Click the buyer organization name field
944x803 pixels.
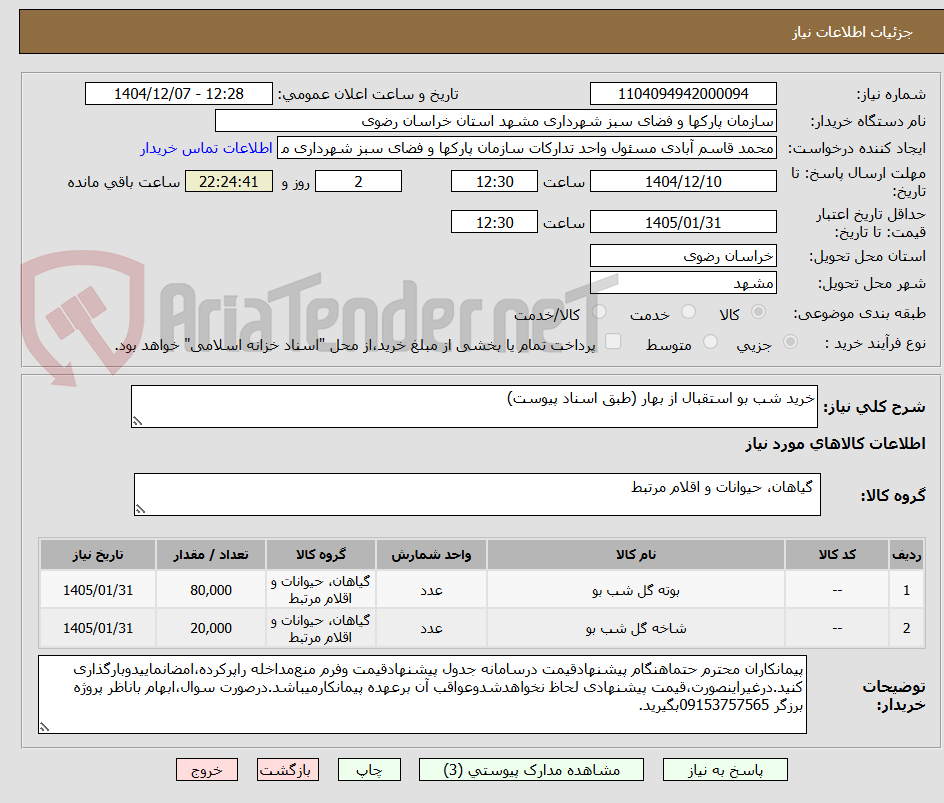click(495, 121)
